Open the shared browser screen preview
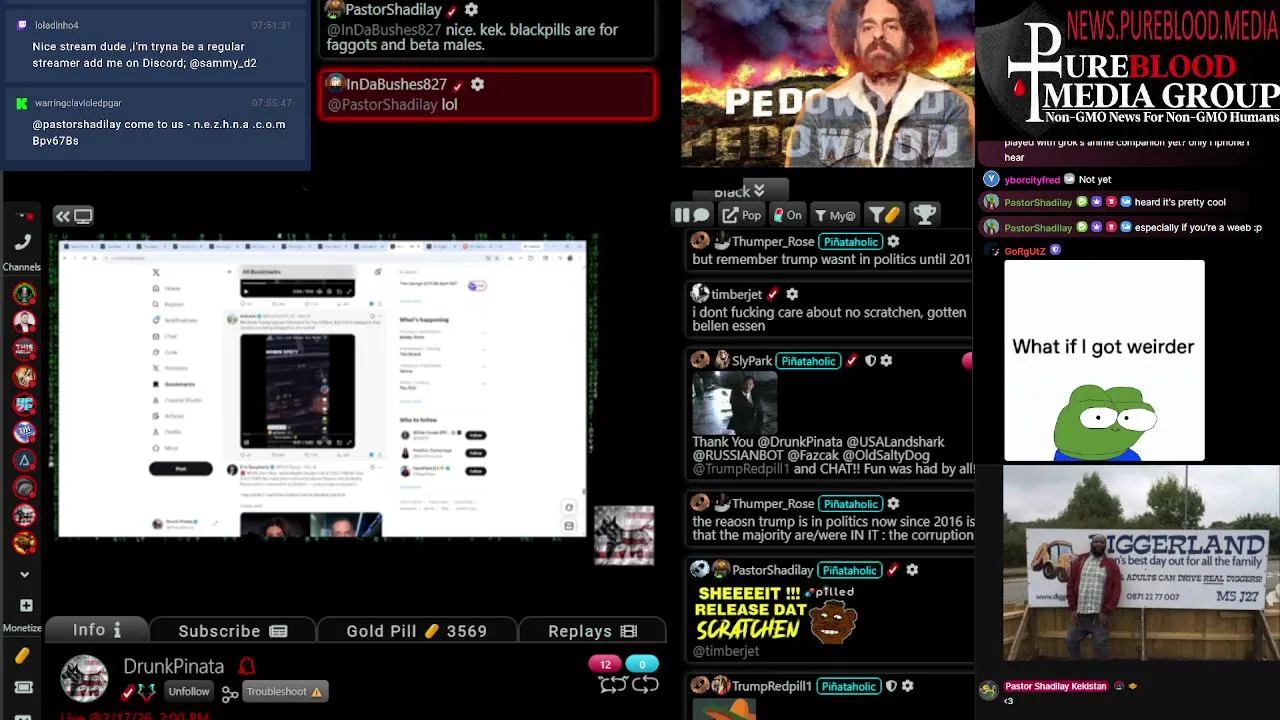 point(322,388)
